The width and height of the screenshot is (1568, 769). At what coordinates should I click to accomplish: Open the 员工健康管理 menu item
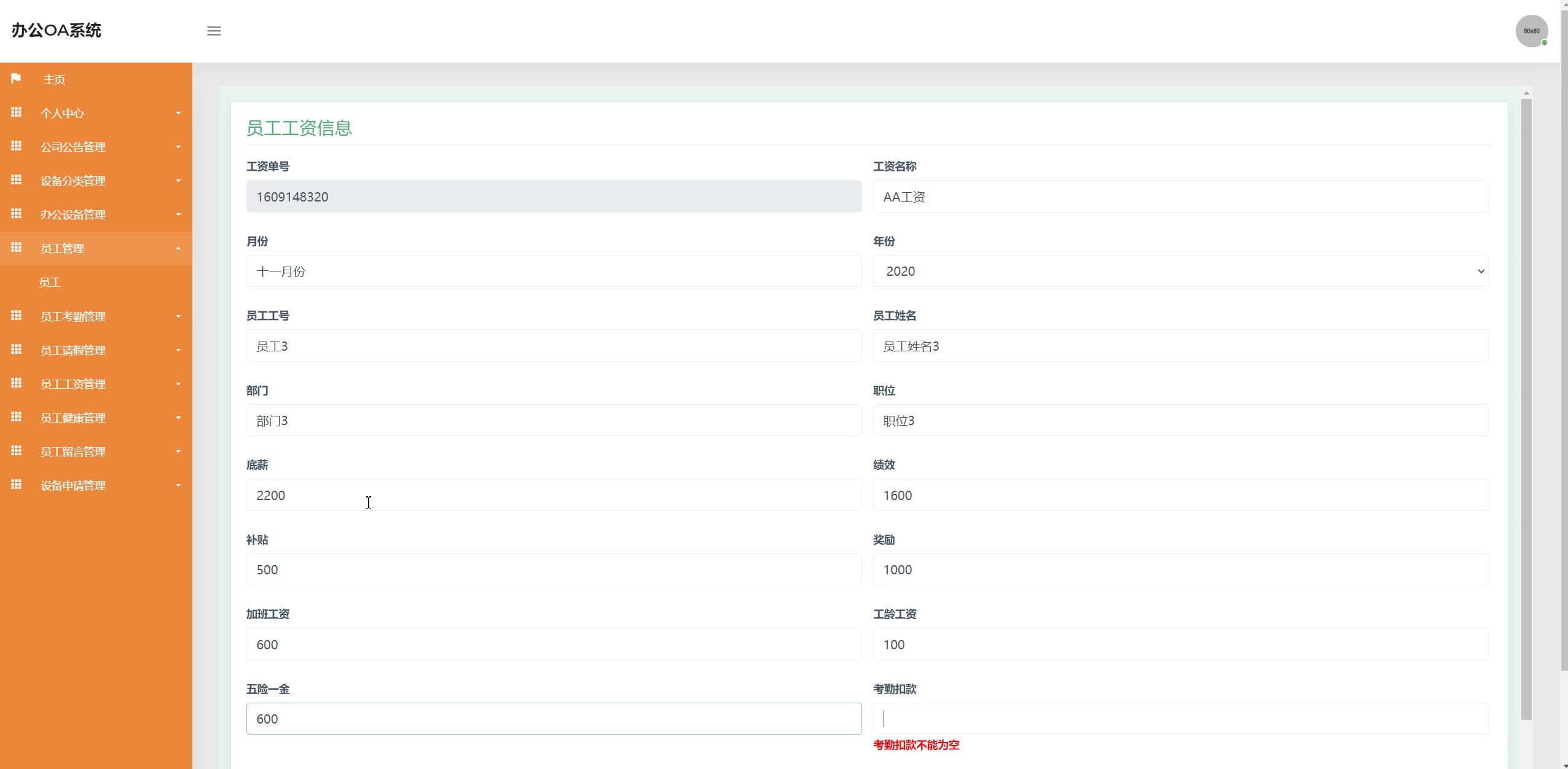(73, 418)
